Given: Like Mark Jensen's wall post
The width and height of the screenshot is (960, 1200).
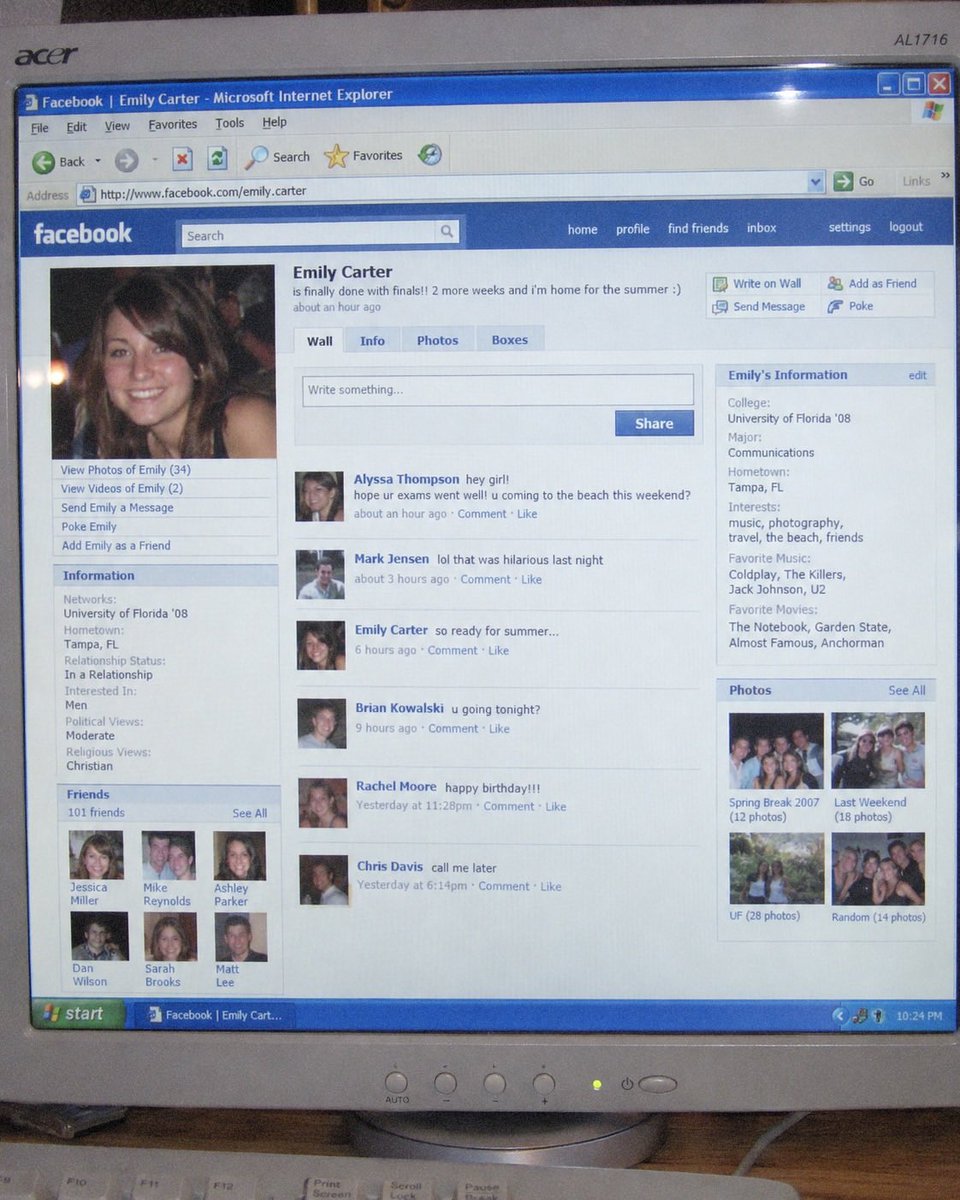Looking at the screenshot, I should [x=532, y=579].
